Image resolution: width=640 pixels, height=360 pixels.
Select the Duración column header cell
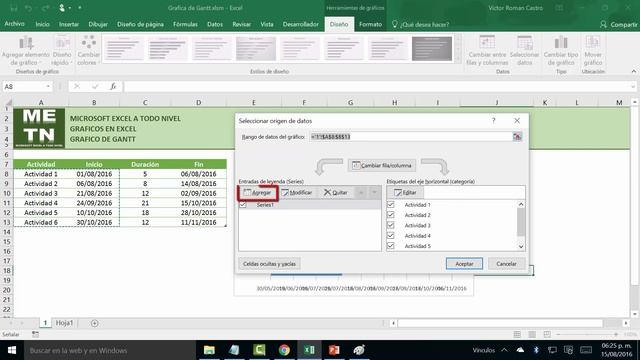pos(145,164)
